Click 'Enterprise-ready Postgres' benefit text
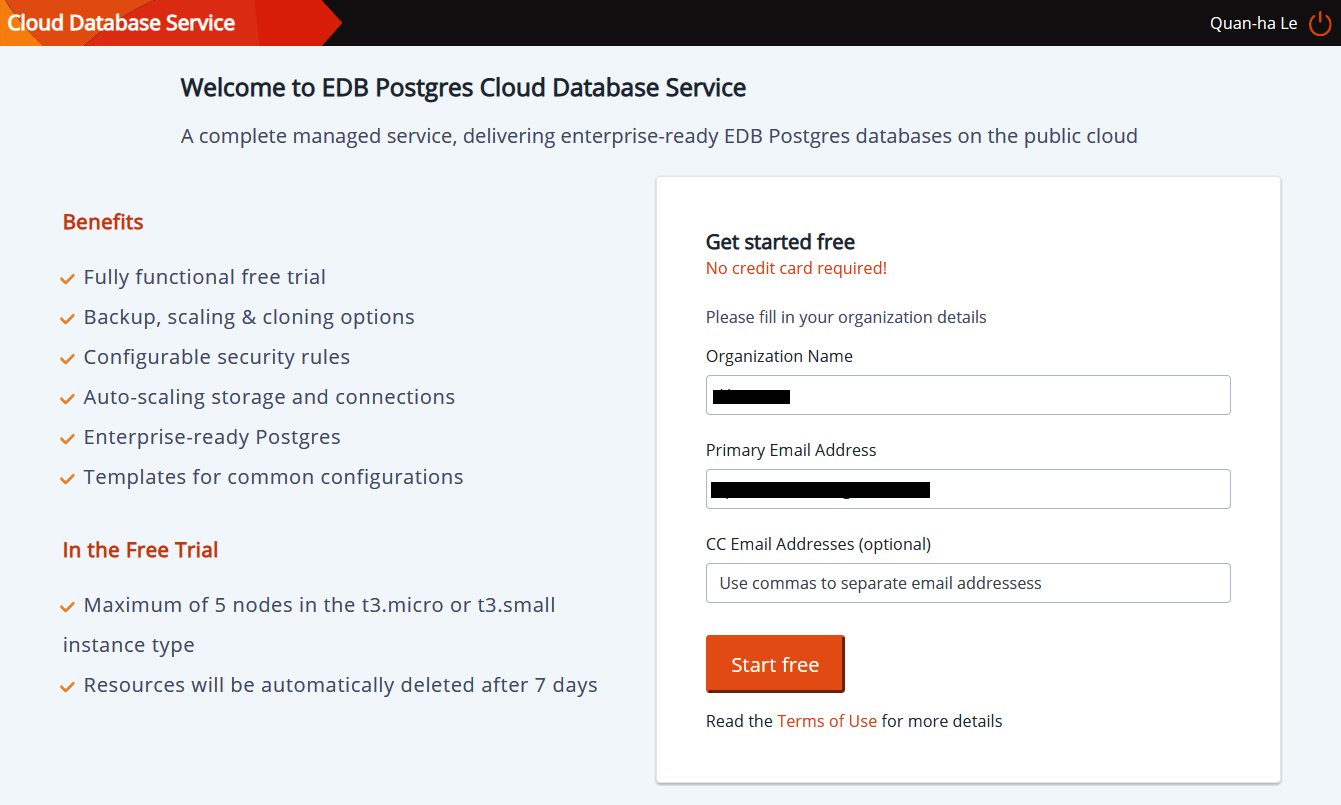1341x805 pixels. (212, 437)
